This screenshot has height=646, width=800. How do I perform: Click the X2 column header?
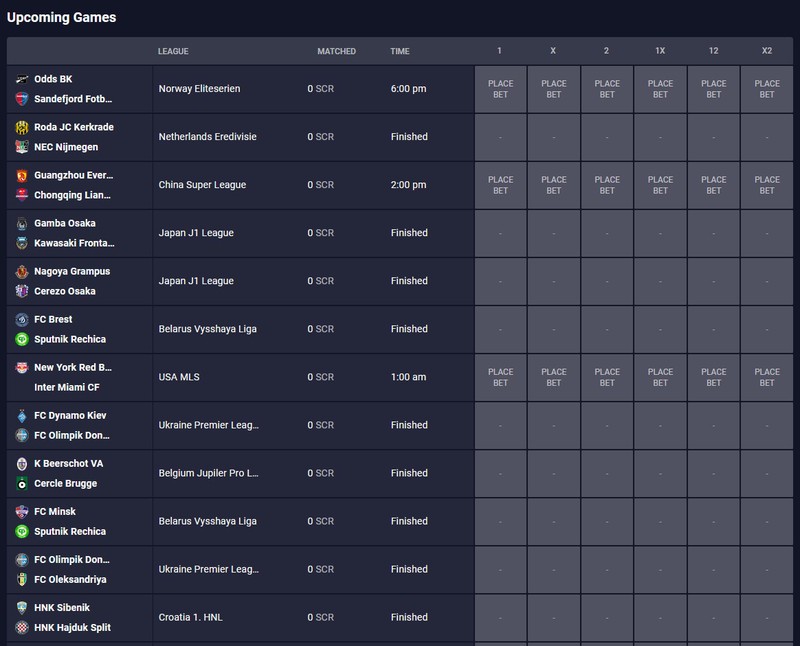click(x=767, y=51)
